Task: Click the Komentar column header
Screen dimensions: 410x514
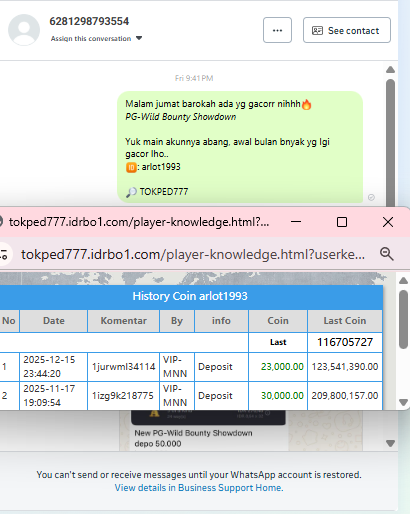Action: point(123,321)
